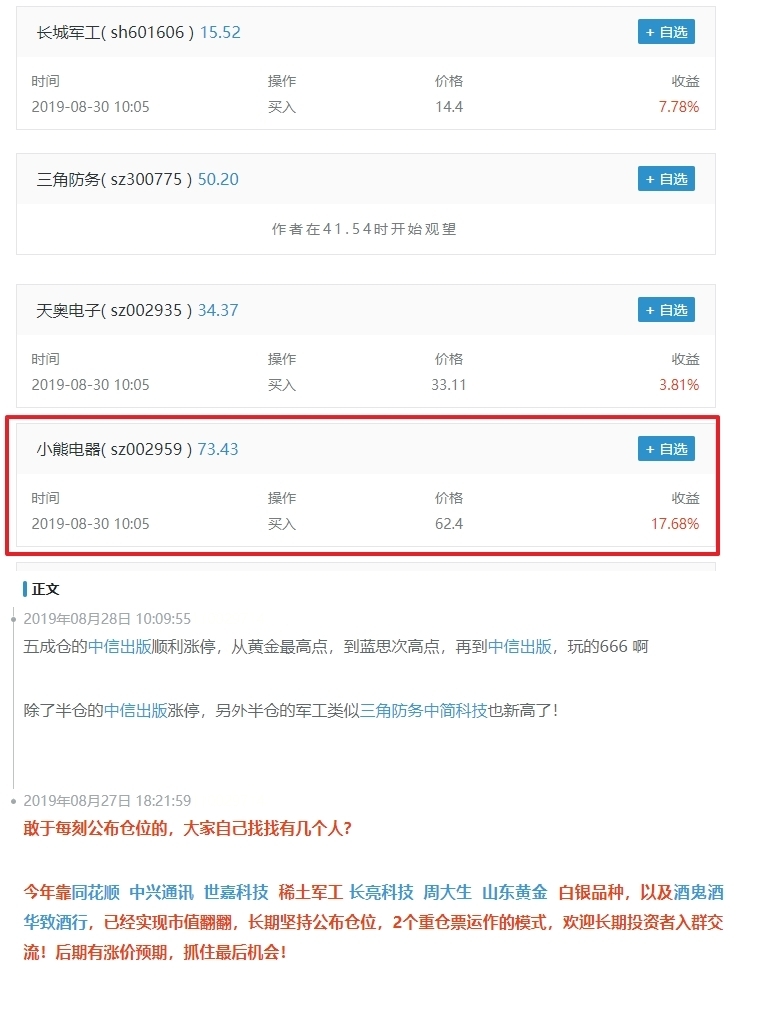Open the first 中信出版 link after 五成仓的
This screenshot has width=775, height=1025.
(120, 647)
